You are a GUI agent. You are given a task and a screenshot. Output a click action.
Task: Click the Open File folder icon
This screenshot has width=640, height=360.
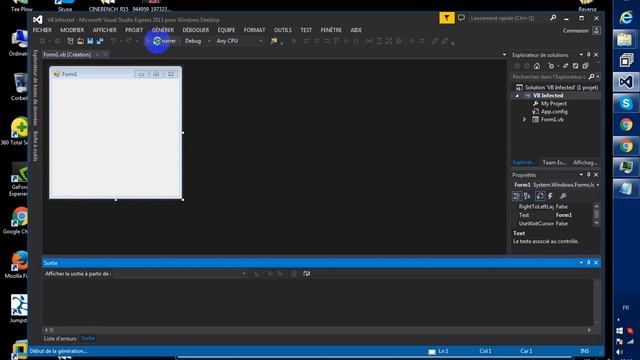click(x=80, y=41)
